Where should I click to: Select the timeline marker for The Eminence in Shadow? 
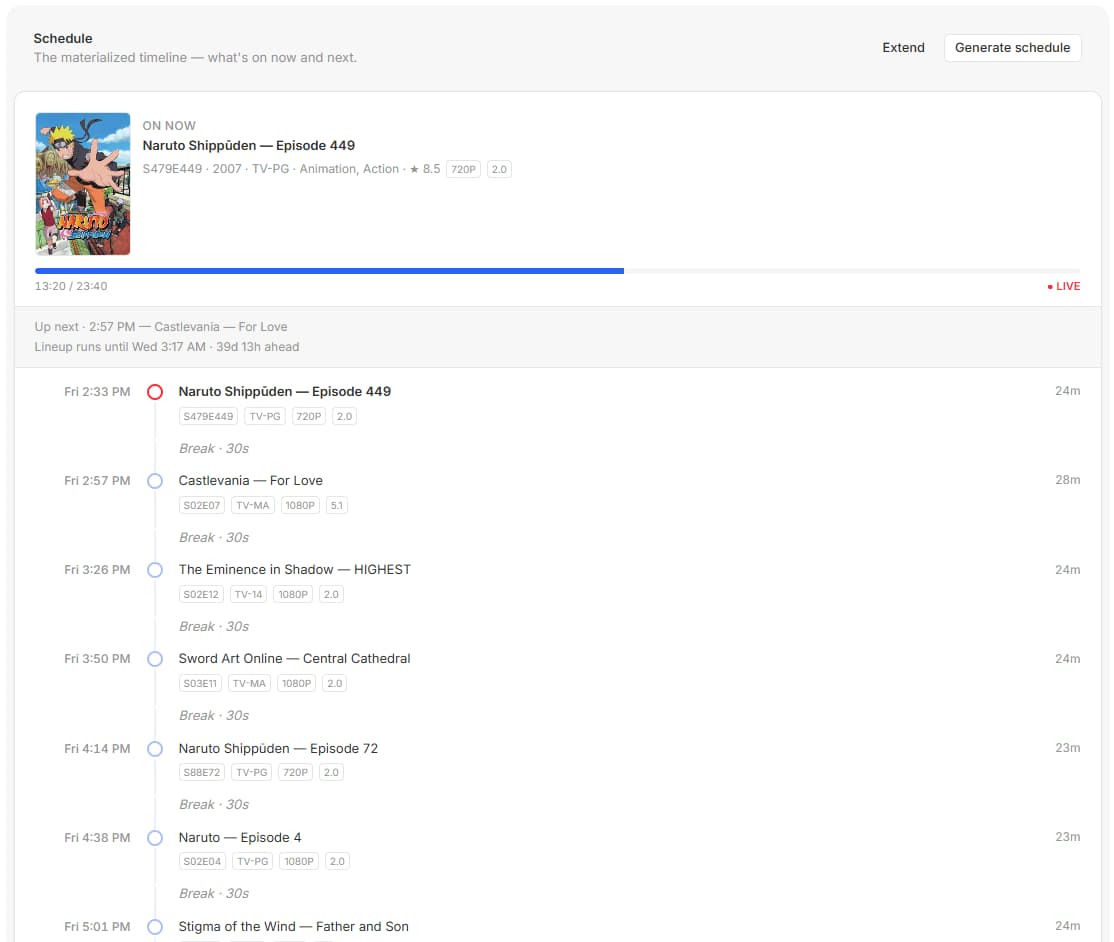point(155,570)
